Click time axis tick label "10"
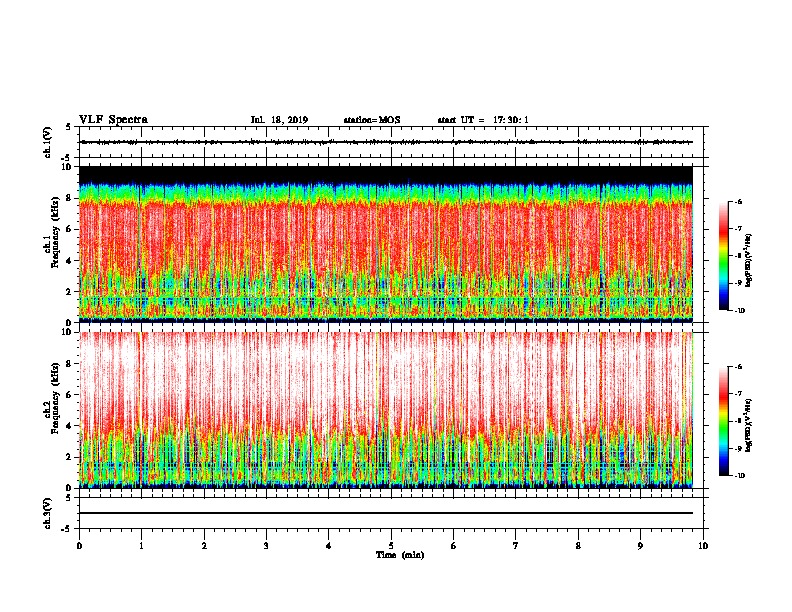This screenshot has width=792, height=612. point(703,546)
